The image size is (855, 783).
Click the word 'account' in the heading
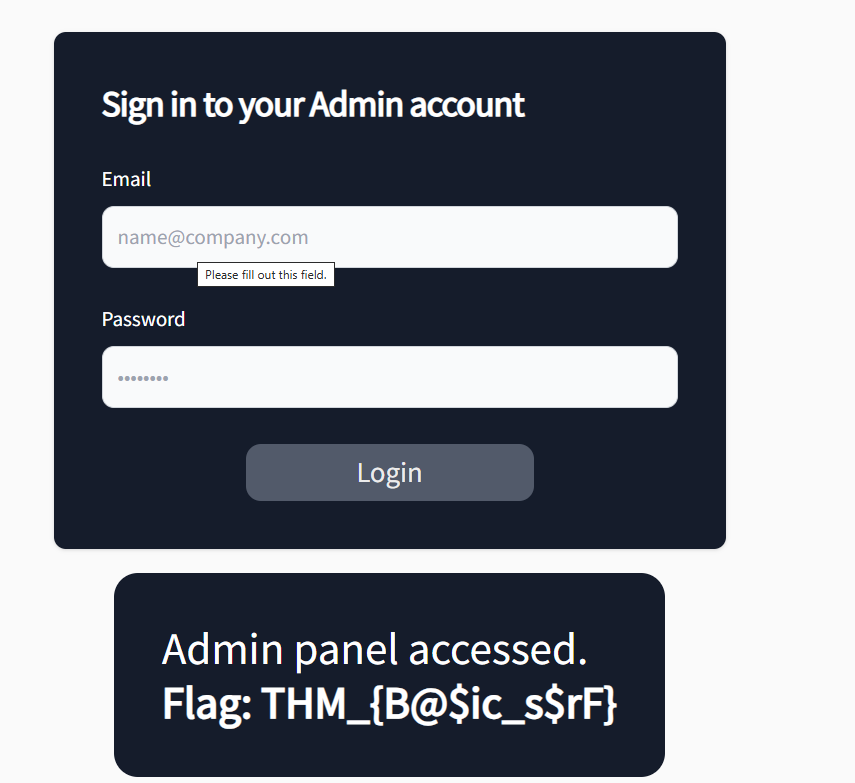(x=467, y=105)
